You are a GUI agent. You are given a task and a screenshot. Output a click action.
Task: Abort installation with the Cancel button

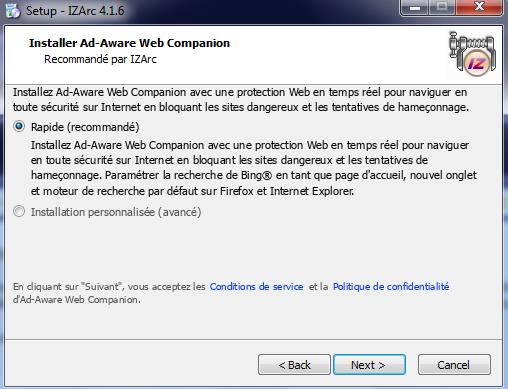pos(454,365)
